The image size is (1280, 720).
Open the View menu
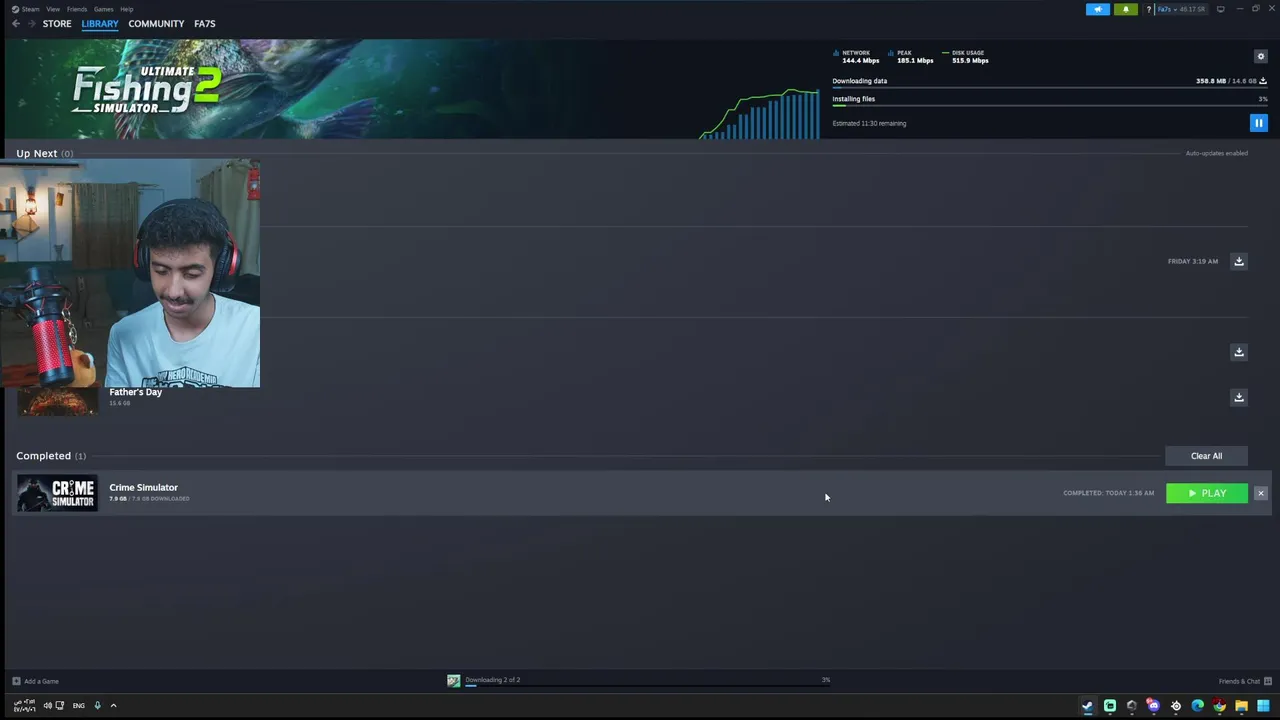coord(53,9)
